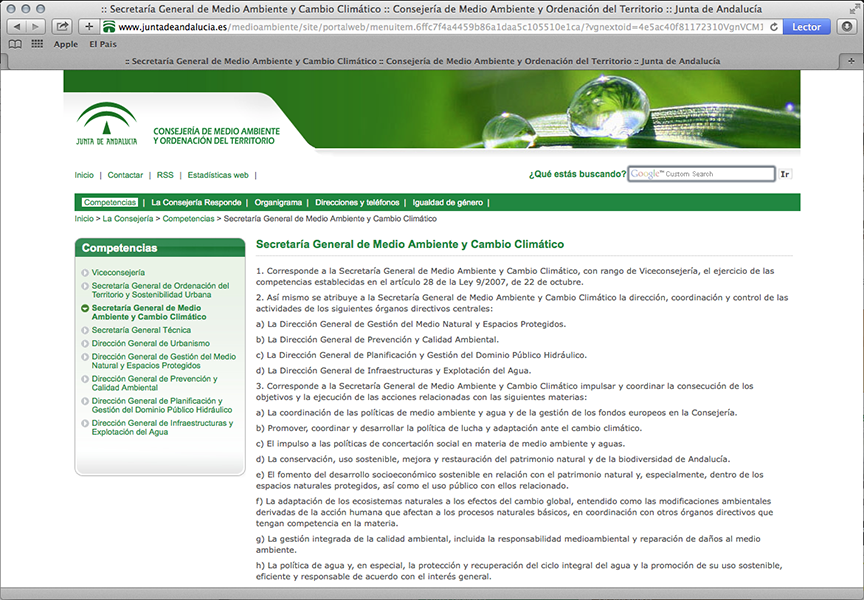Click the Safari forward arrow button
This screenshot has height=600, width=864.
tap(36, 27)
